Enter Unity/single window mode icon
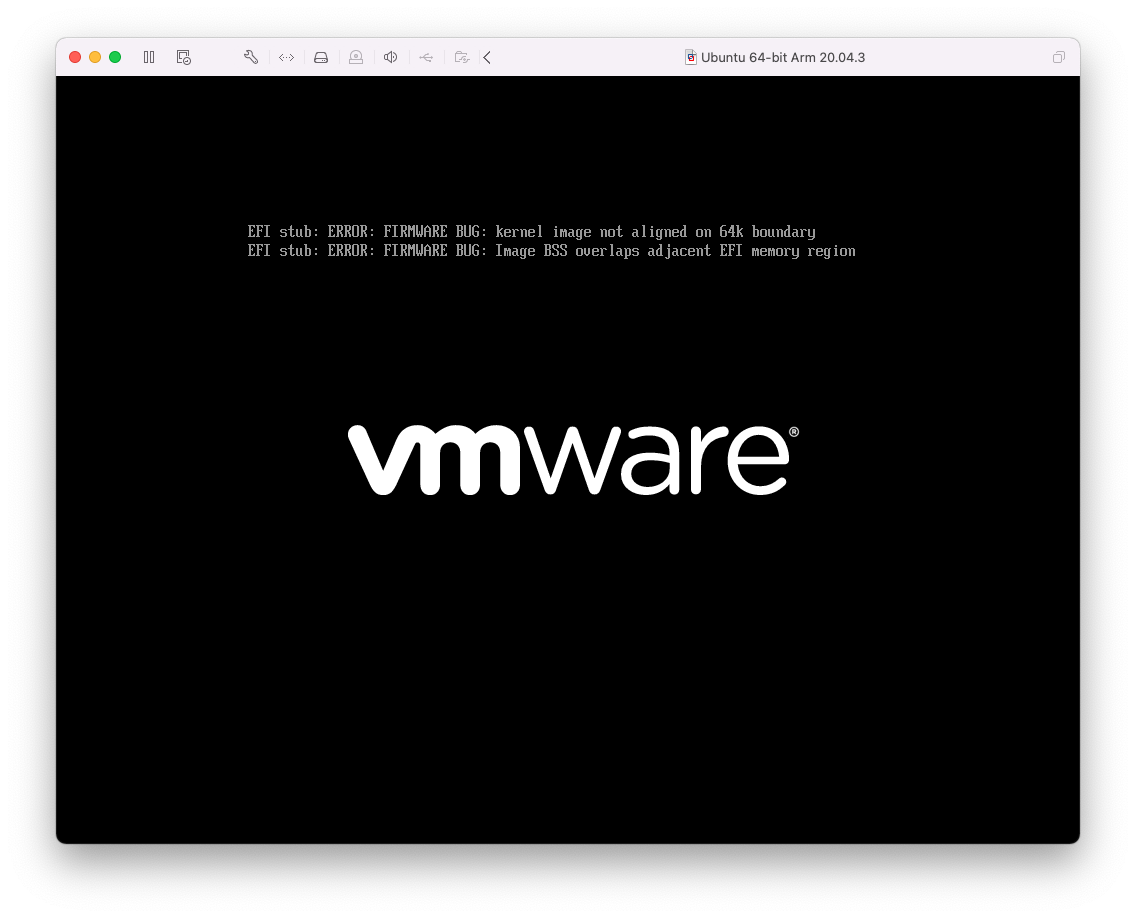Image resolution: width=1136 pixels, height=918 pixels. (1058, 57)
